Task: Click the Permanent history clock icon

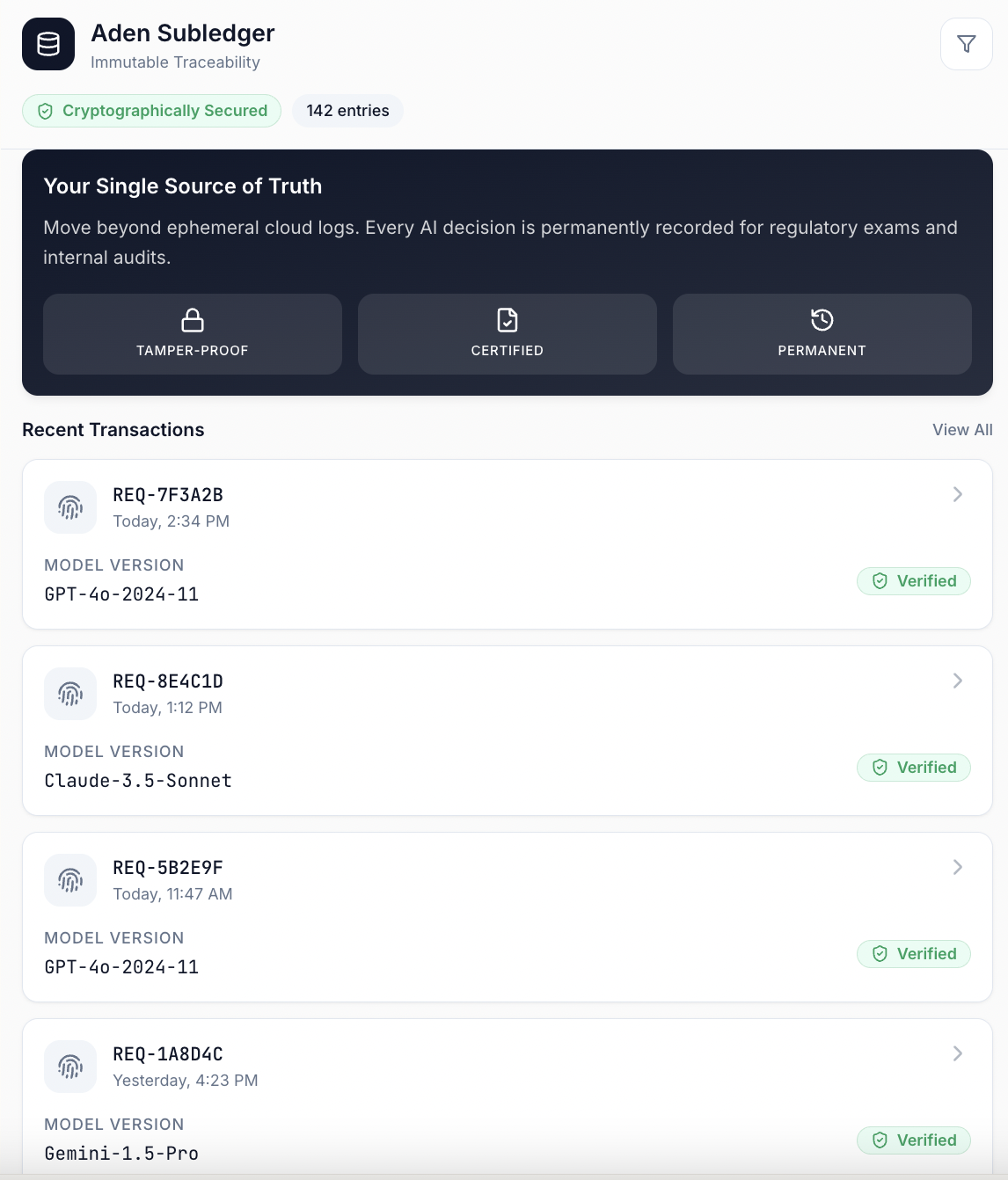Action: click(x=822, y=320)
